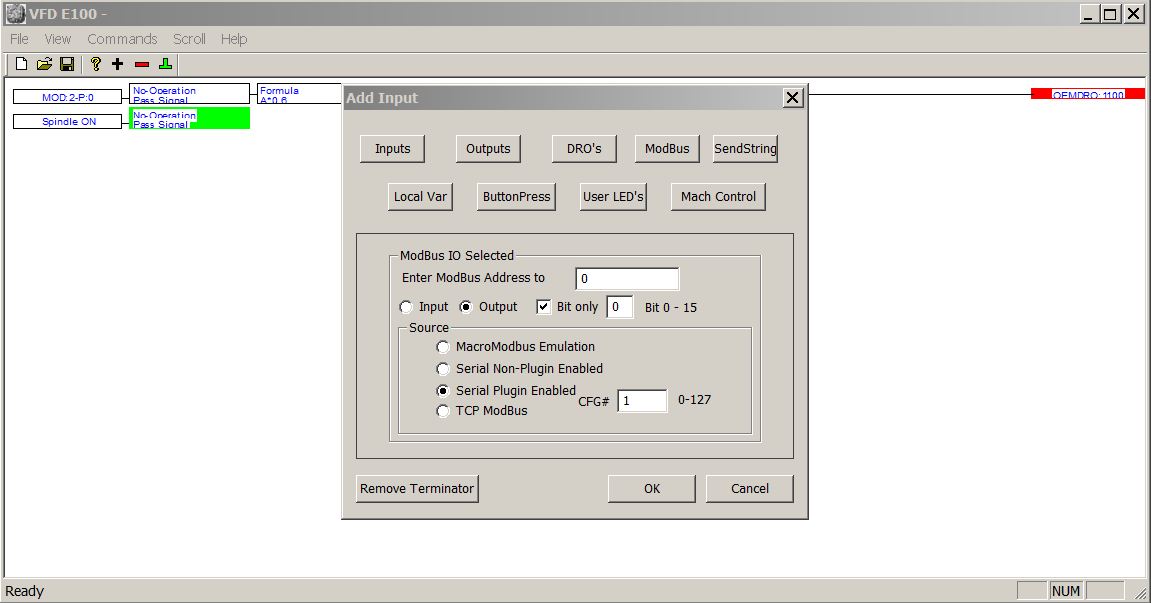Open the File menu
The height and width of the screenshot is (603, 1151).
tap(19, 39)
